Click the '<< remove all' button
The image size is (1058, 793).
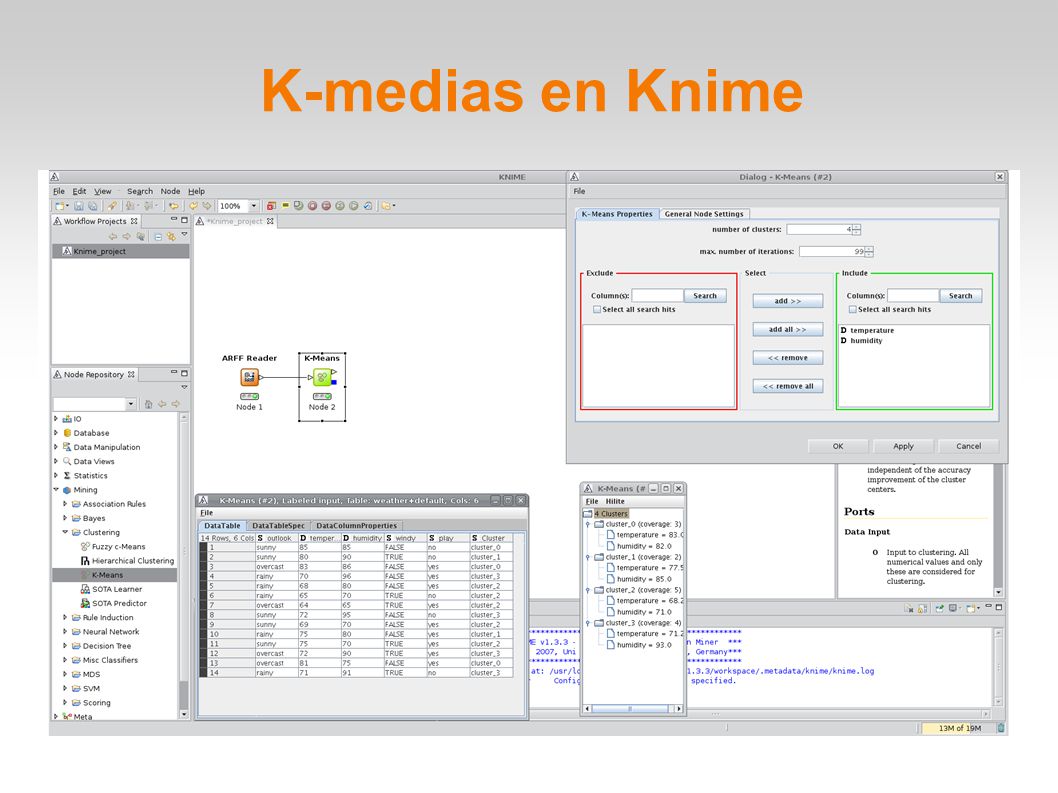[x=787, y=386]
